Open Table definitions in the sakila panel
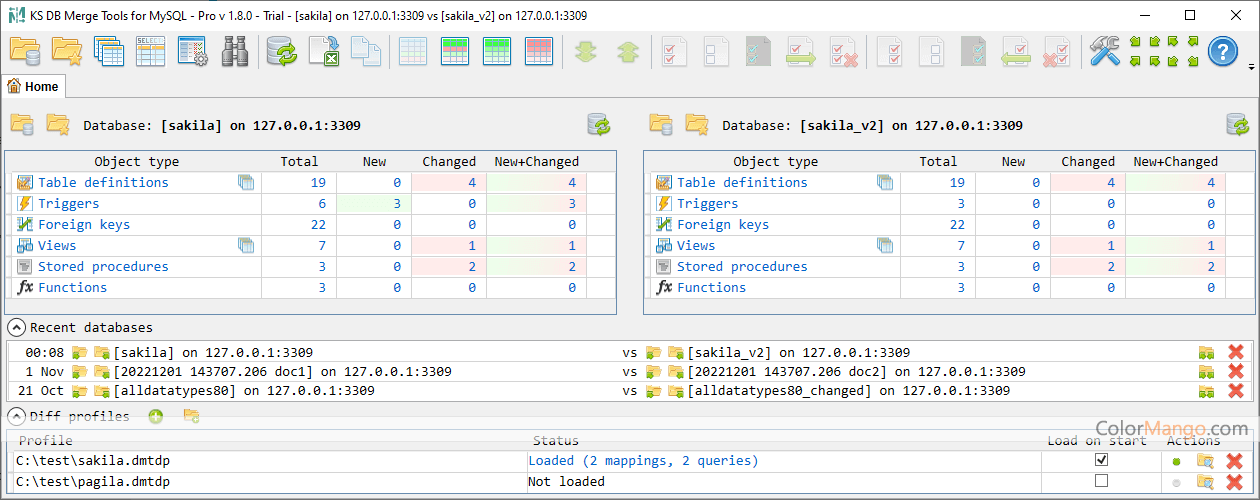The height and width of the screenshot is (500, 1260). point(103,182)
